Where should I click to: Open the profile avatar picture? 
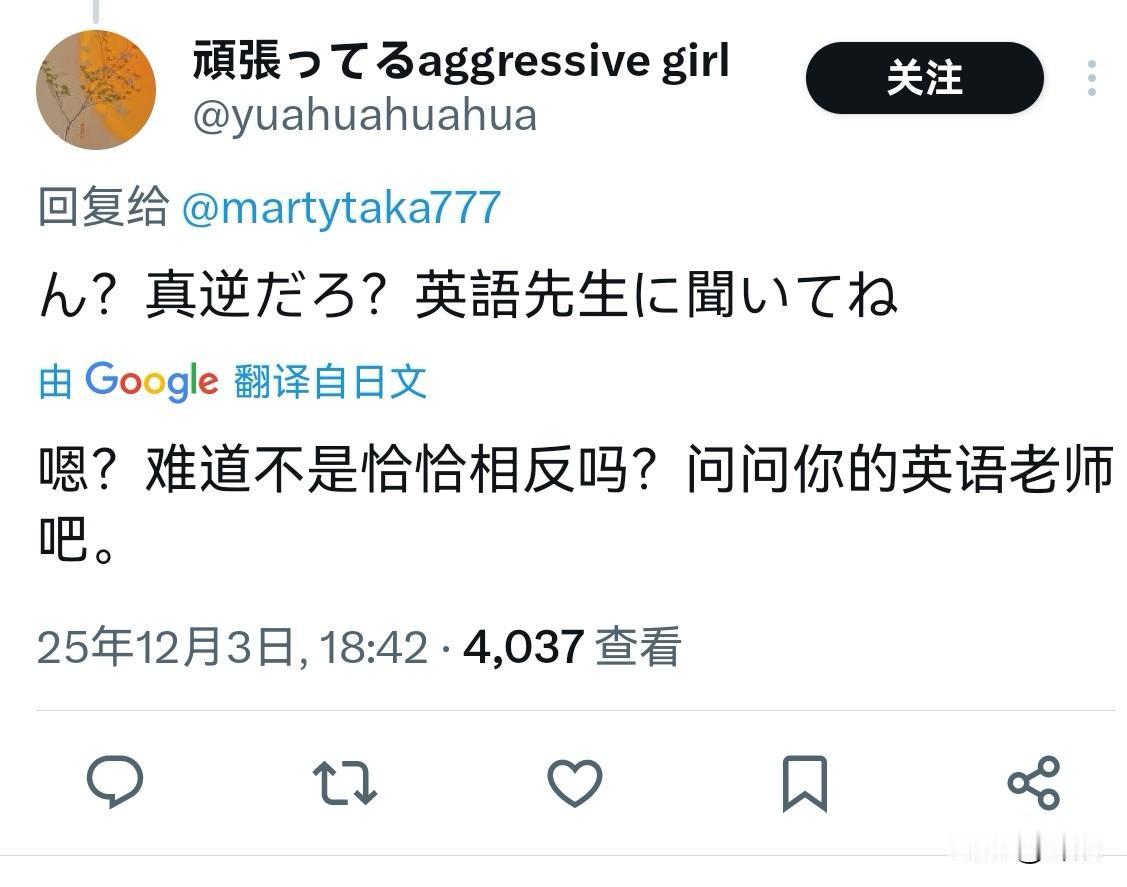[x=96, y=89]
